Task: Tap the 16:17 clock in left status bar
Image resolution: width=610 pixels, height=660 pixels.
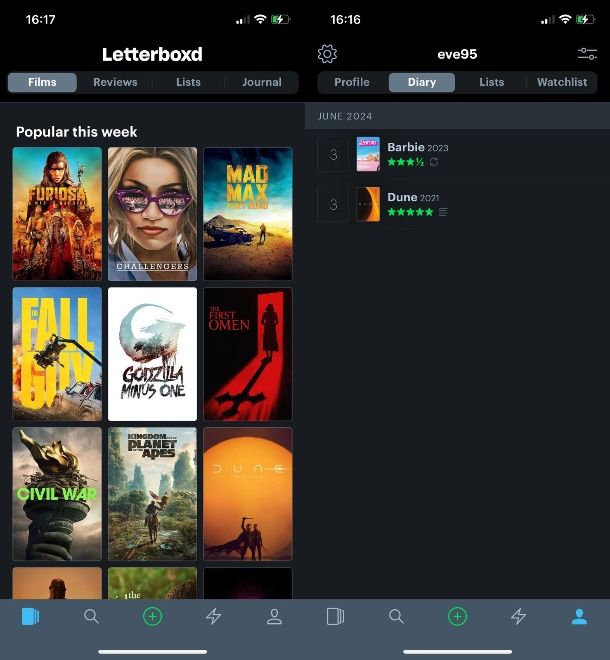Action: coord(40,19)
